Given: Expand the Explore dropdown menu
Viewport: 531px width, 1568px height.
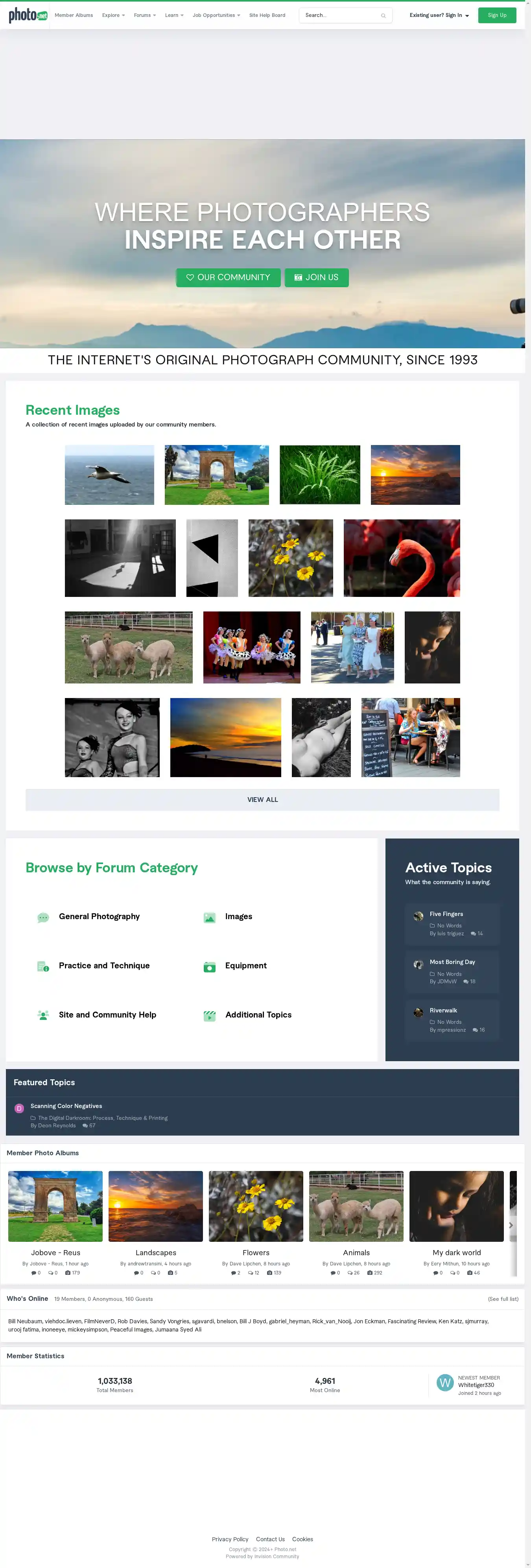Looking at the screenshot, I should click(x=113, y=15).
